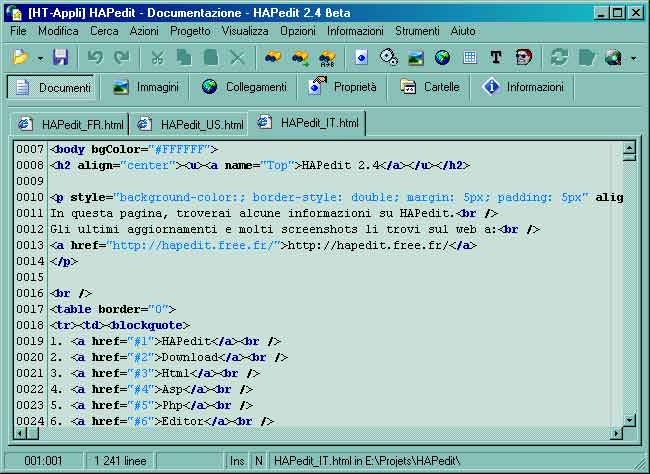This screenshot has width=650, height=474.
Task: Click the refresh arrows icon
Action: (559, 57)
